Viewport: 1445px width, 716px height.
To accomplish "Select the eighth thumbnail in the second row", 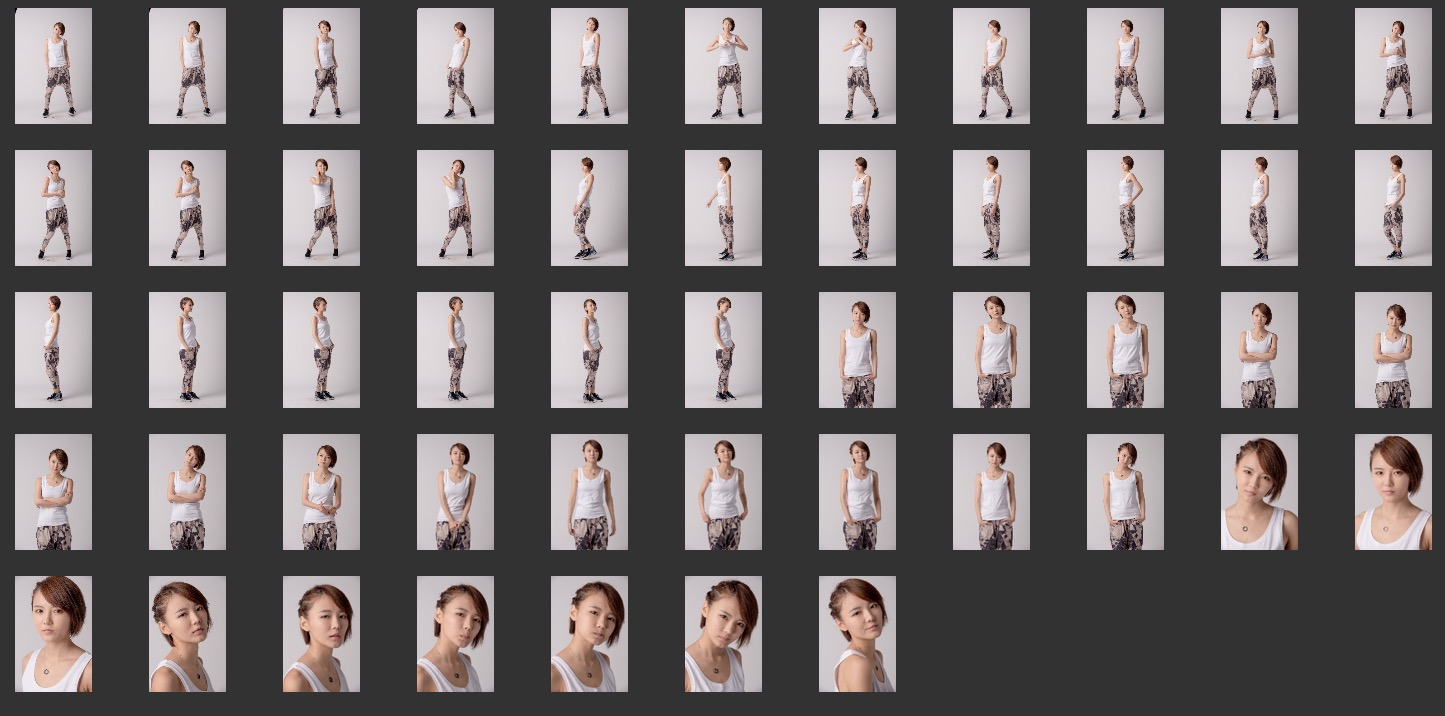I will [x=991, y=208].
